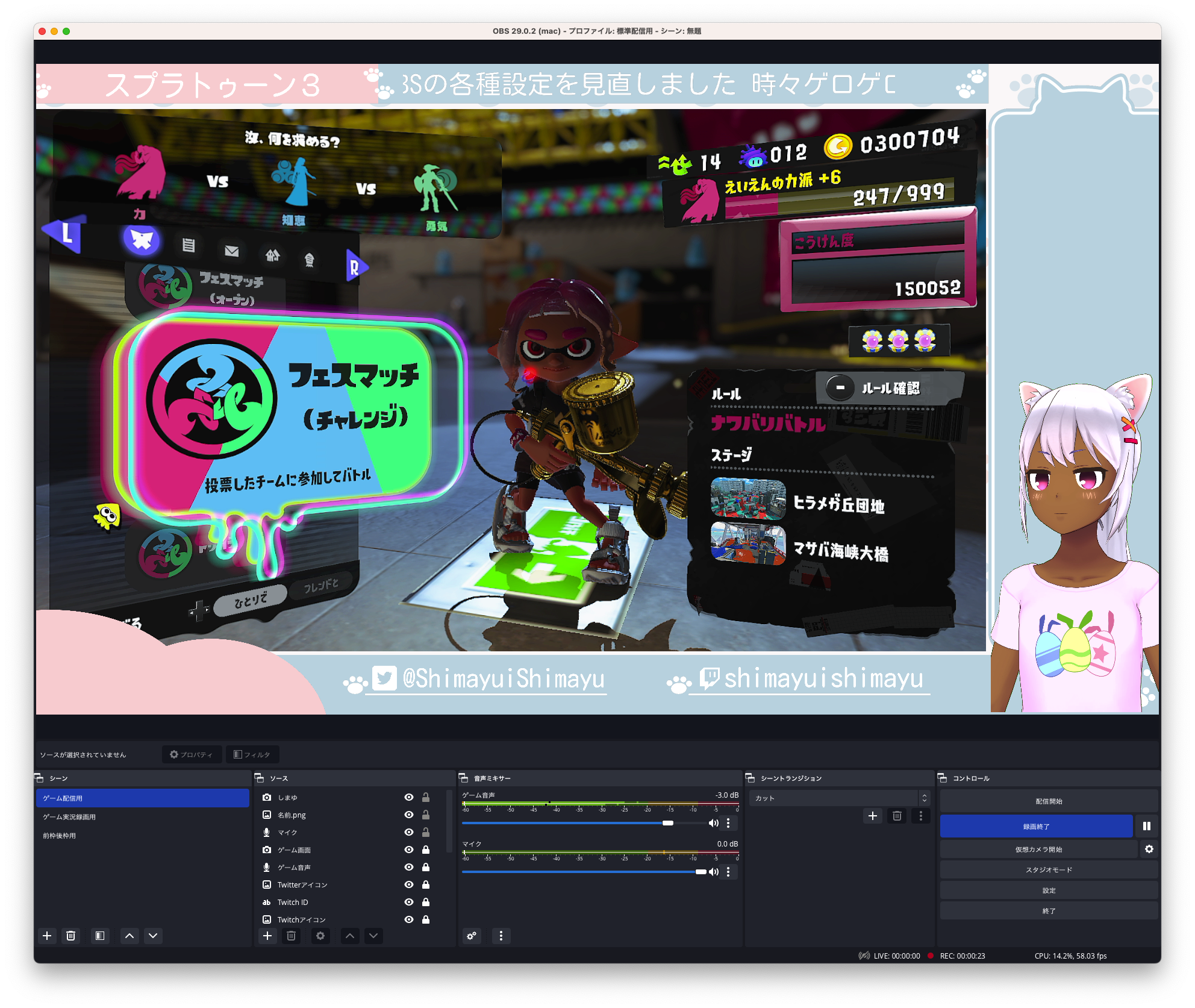
Task: Click the LIVE: 00:00:00 status text
Action: pos(897,956)
